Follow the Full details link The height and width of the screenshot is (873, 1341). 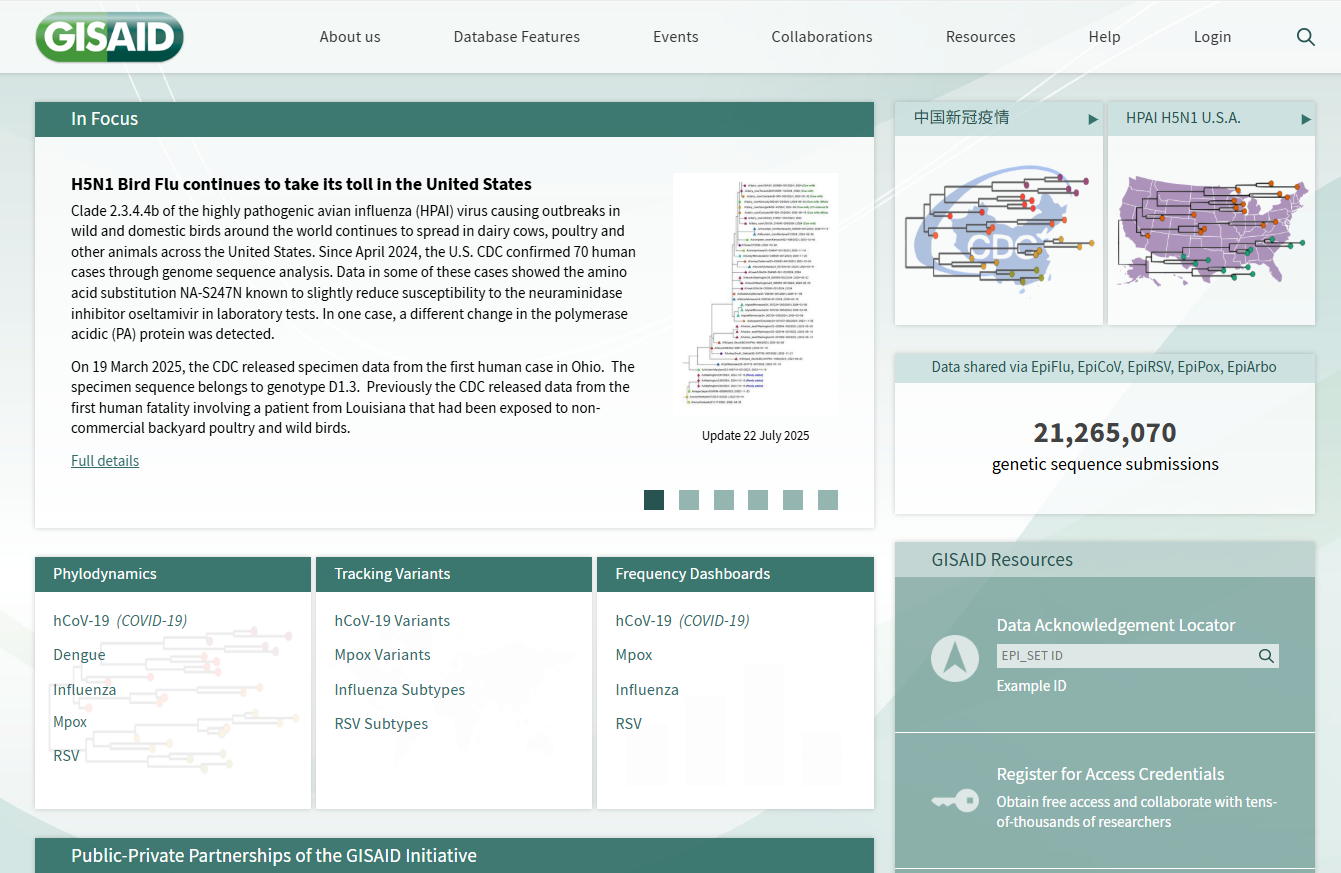pyautogui.click(x=105, y=461)
